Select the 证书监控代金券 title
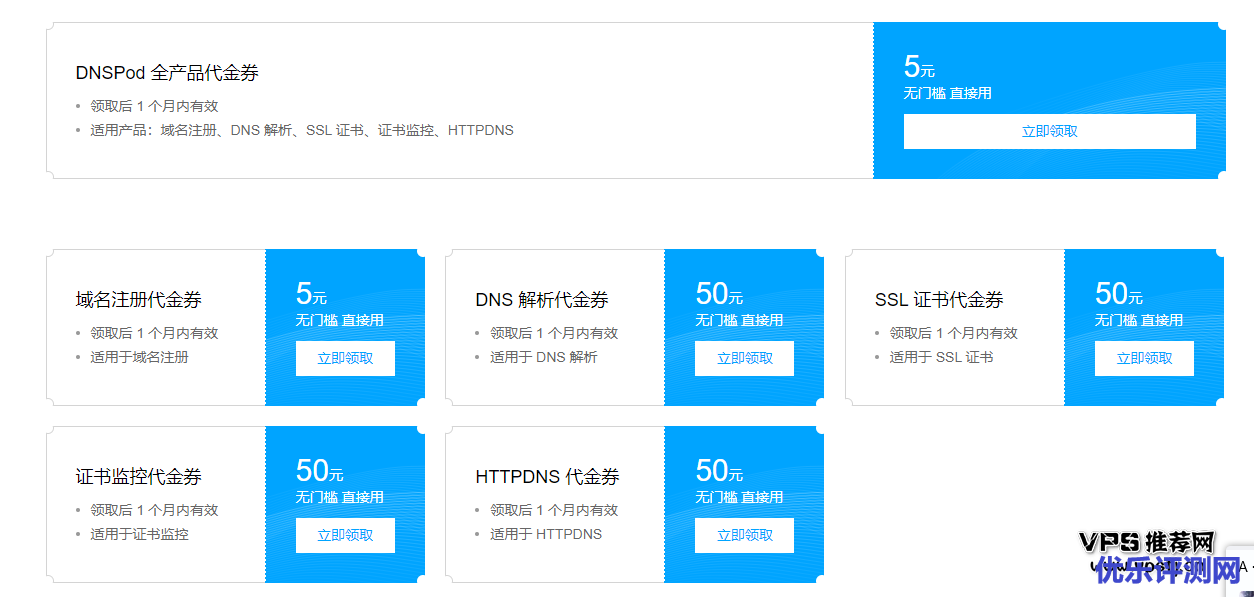 (x=139, y=477)
